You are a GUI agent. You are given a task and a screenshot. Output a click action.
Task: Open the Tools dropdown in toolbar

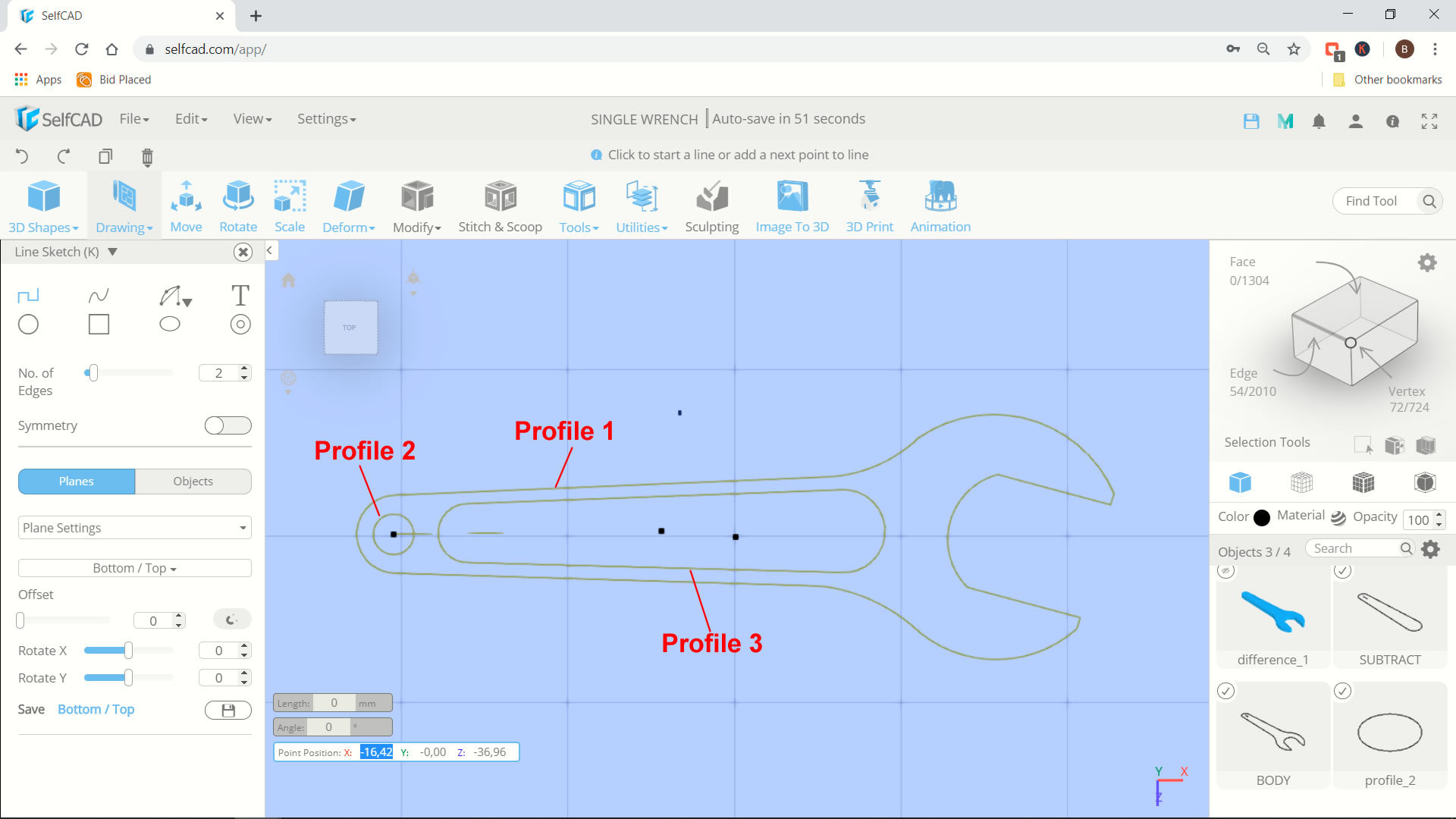pos(579,206)
